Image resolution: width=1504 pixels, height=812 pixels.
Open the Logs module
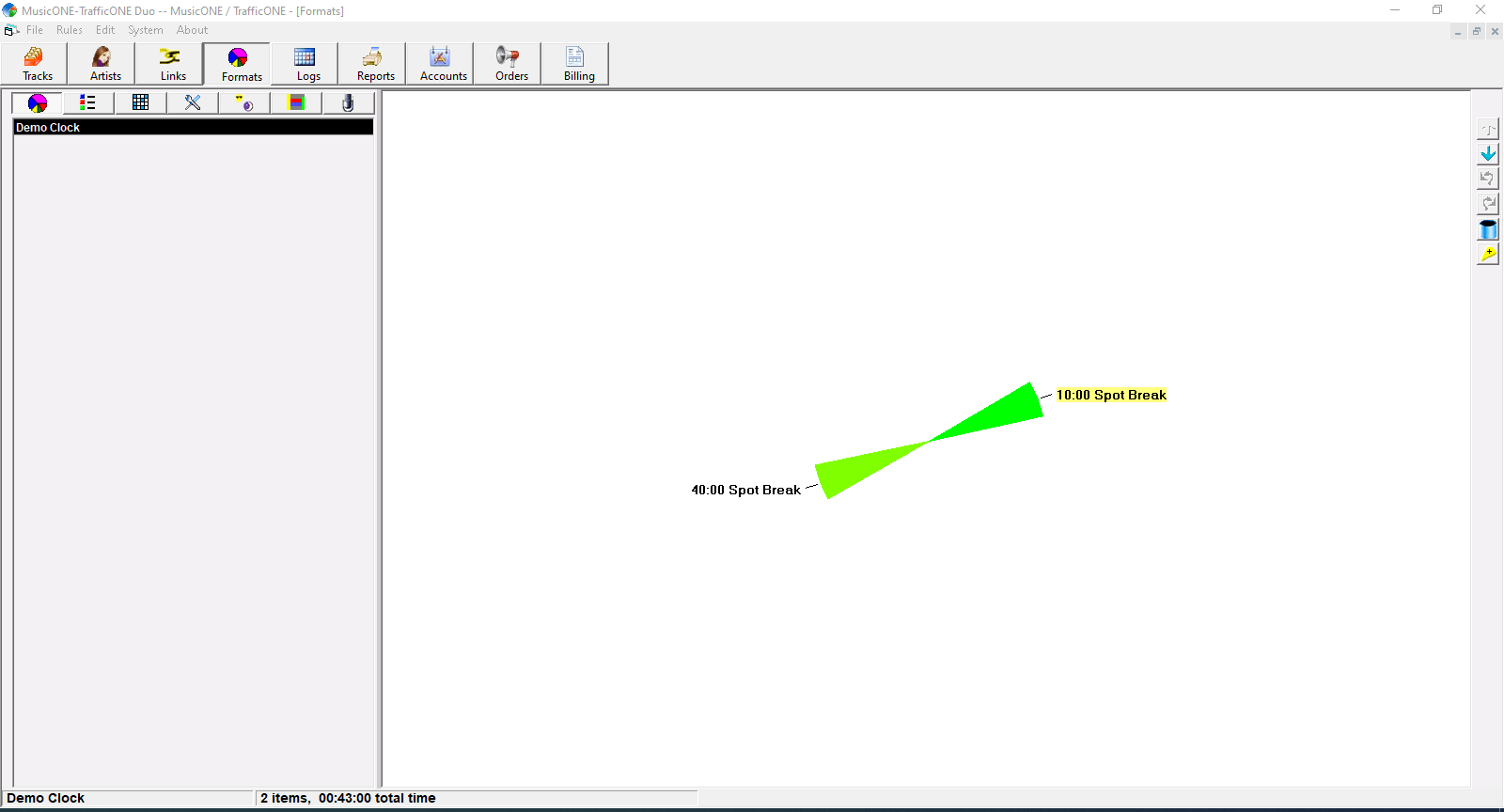click(x=305, y=64)
